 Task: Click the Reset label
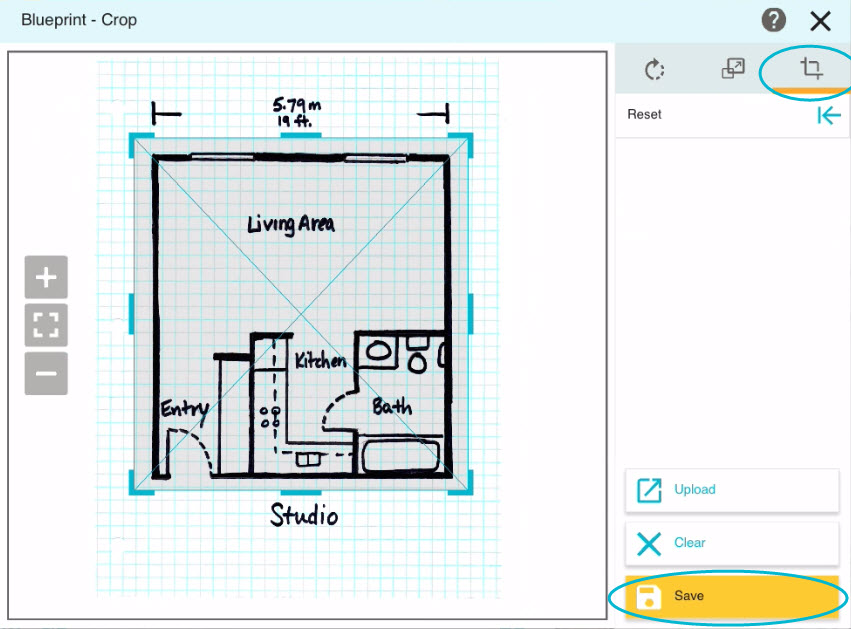click(x=644, y=115)
